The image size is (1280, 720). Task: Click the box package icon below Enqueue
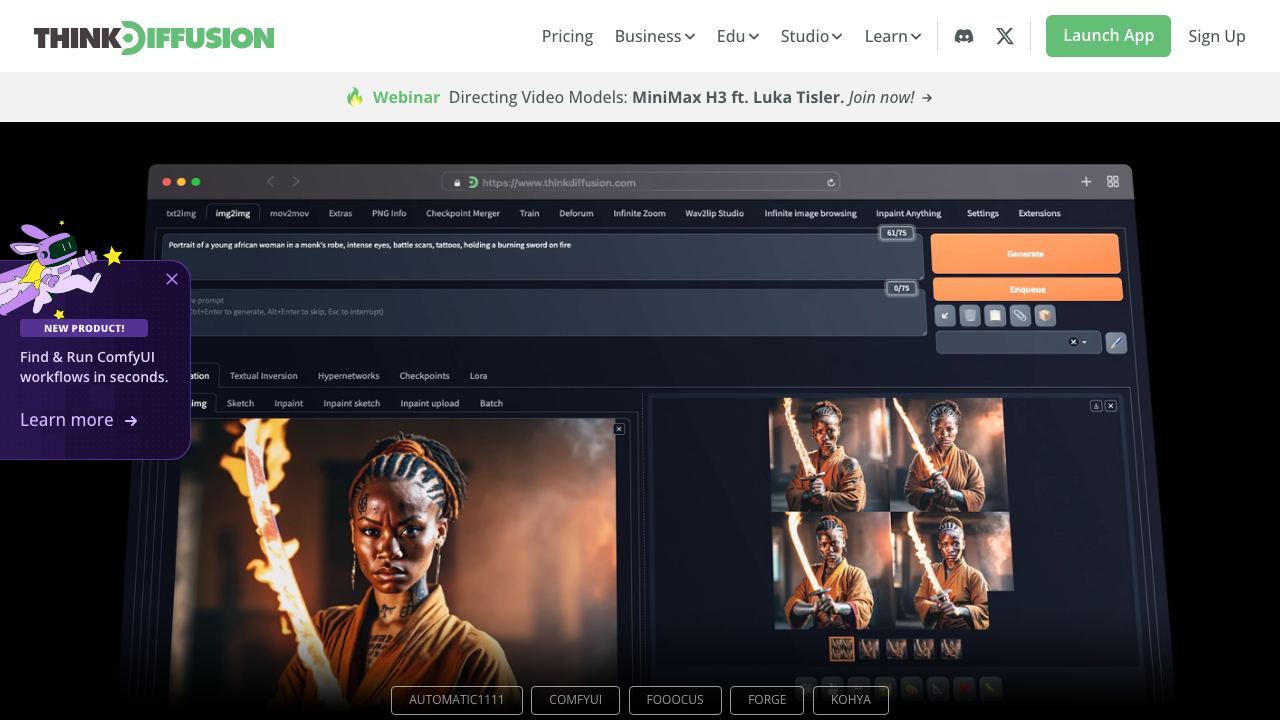coord(1045,316)
